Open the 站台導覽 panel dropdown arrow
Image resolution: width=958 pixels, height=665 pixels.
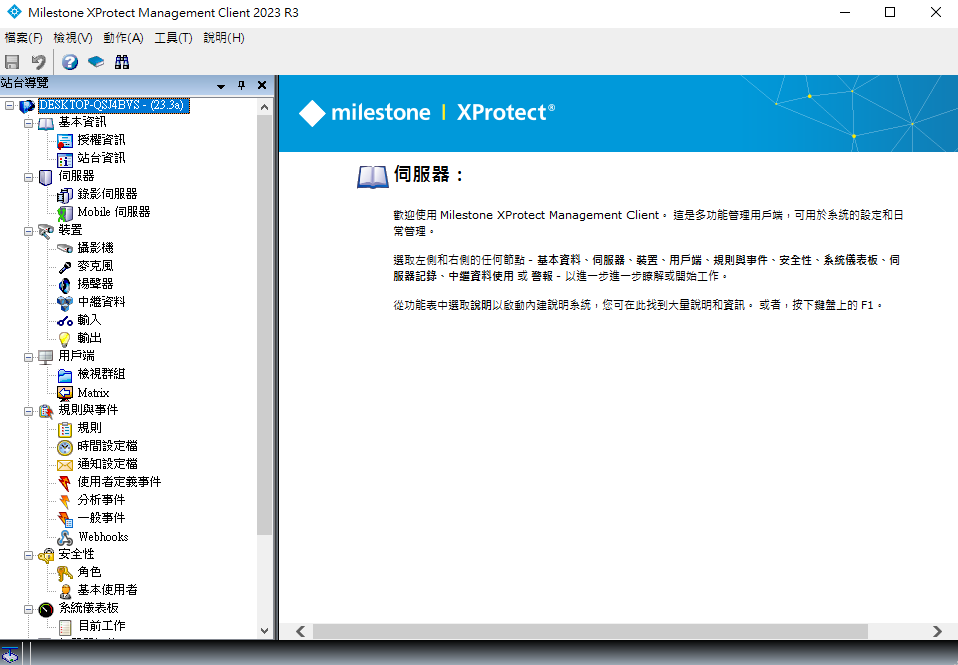pyautogui.click(x=221, y=86)
